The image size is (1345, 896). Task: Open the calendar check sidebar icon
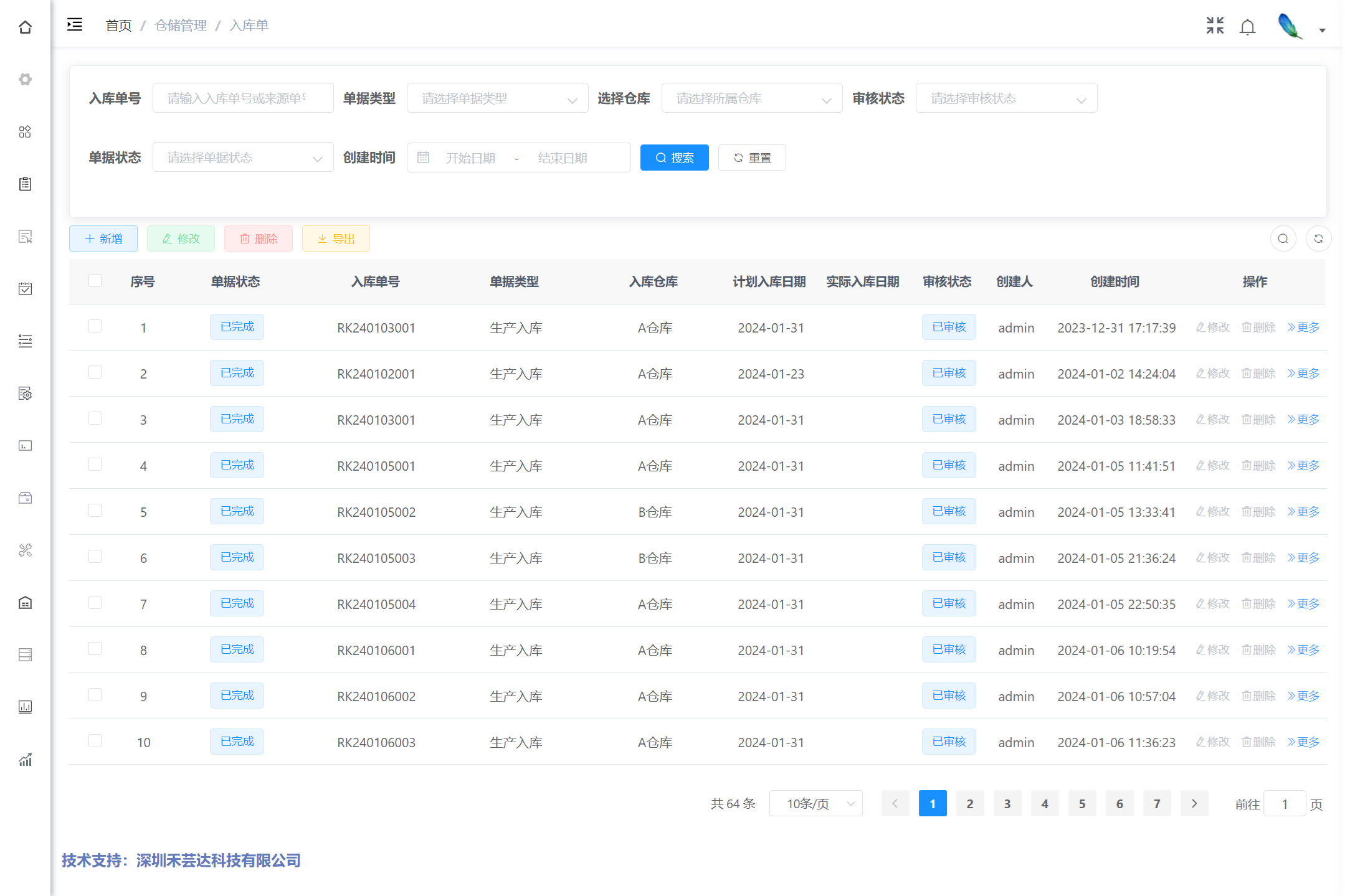25,288
